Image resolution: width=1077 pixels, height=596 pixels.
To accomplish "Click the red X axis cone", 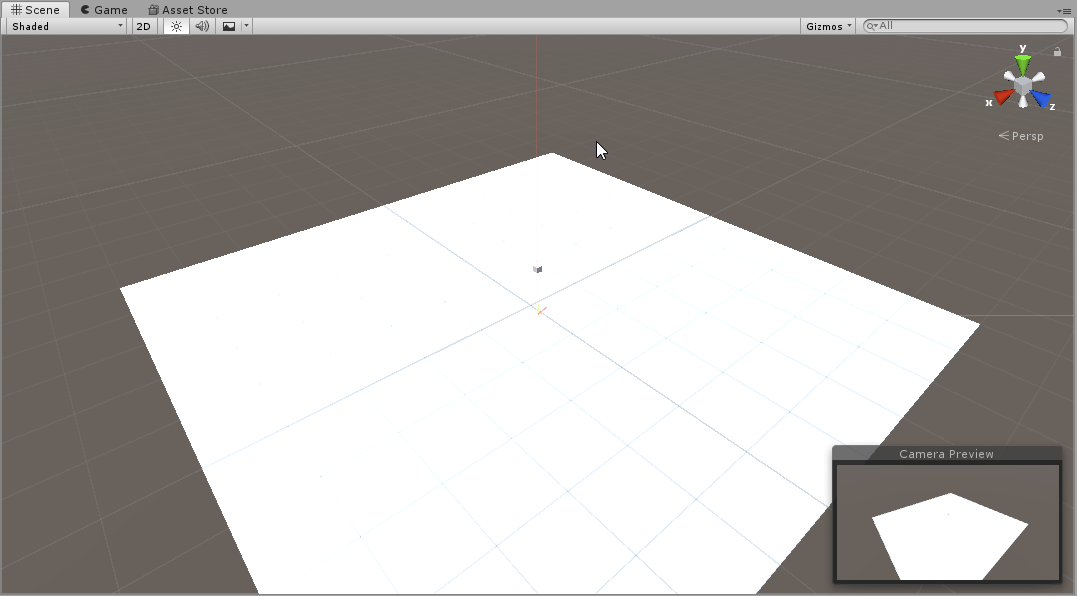I will click(x=1004, y=96).
